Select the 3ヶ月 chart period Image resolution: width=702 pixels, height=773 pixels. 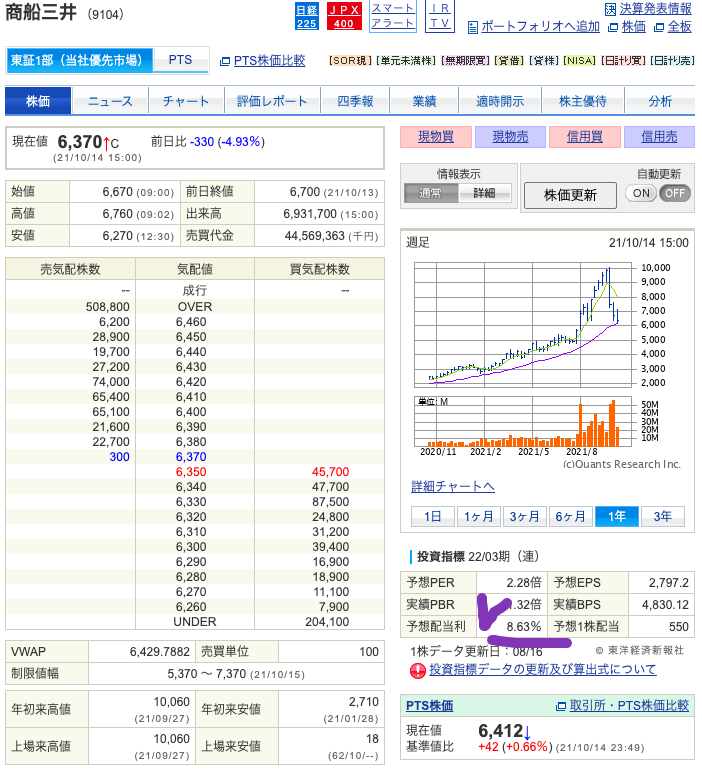coord(524,516)
